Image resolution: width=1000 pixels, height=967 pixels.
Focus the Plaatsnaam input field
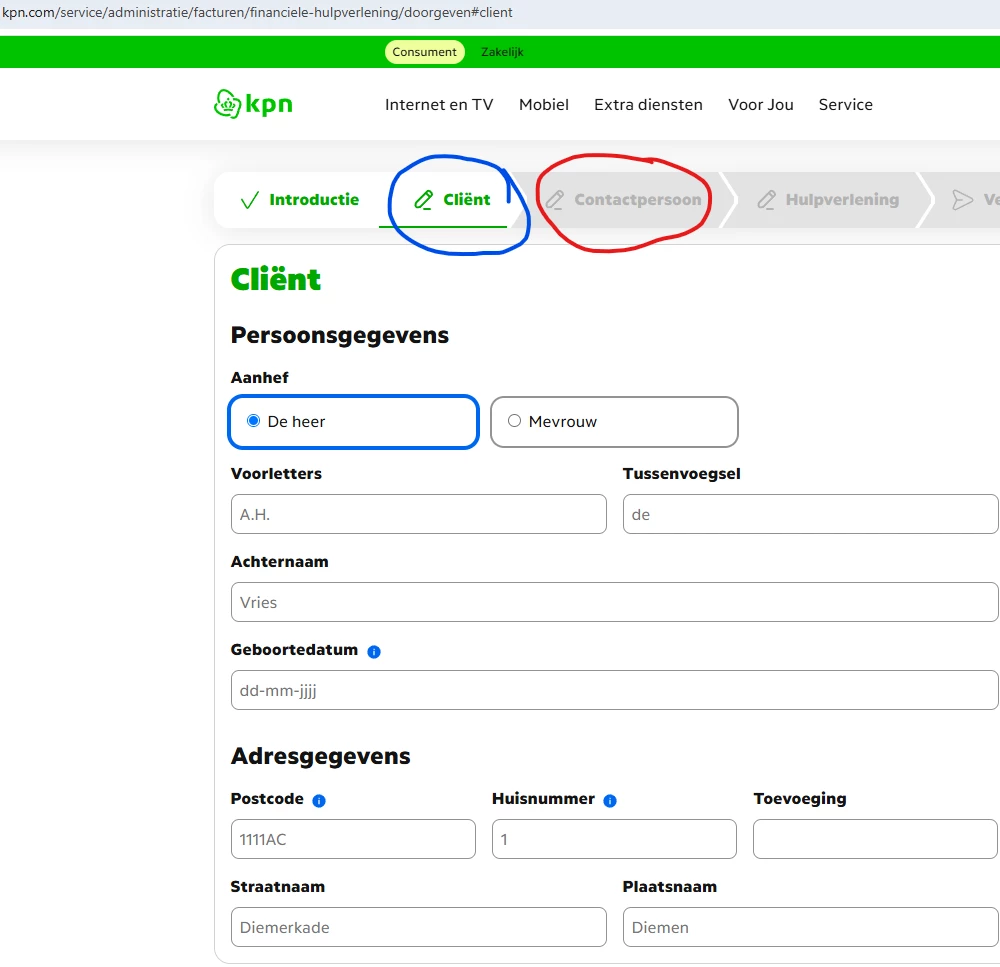click(x=810, y=927)
